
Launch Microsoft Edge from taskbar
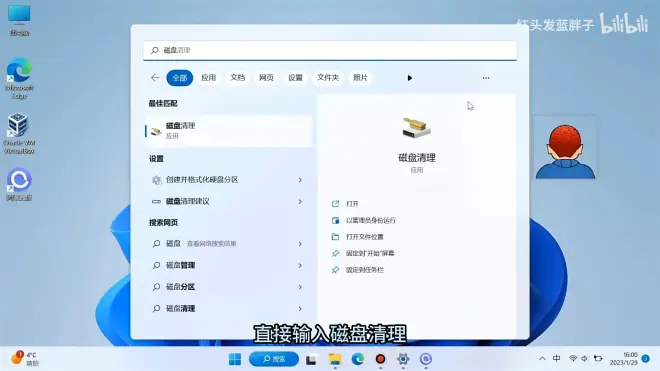click(358, 359)
